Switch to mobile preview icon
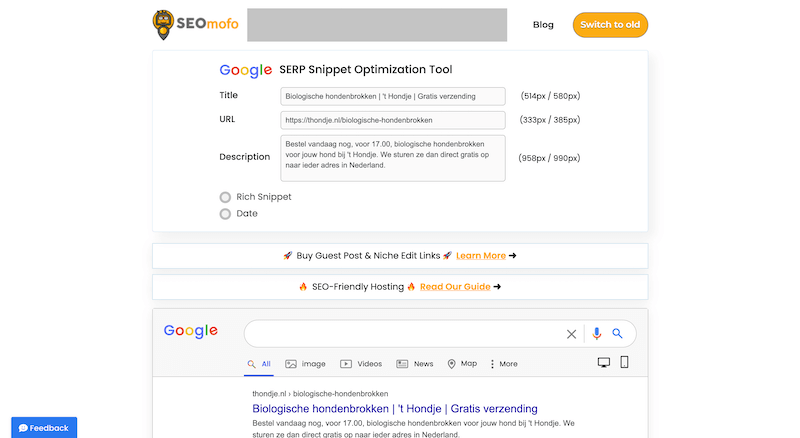 point(624,363)
